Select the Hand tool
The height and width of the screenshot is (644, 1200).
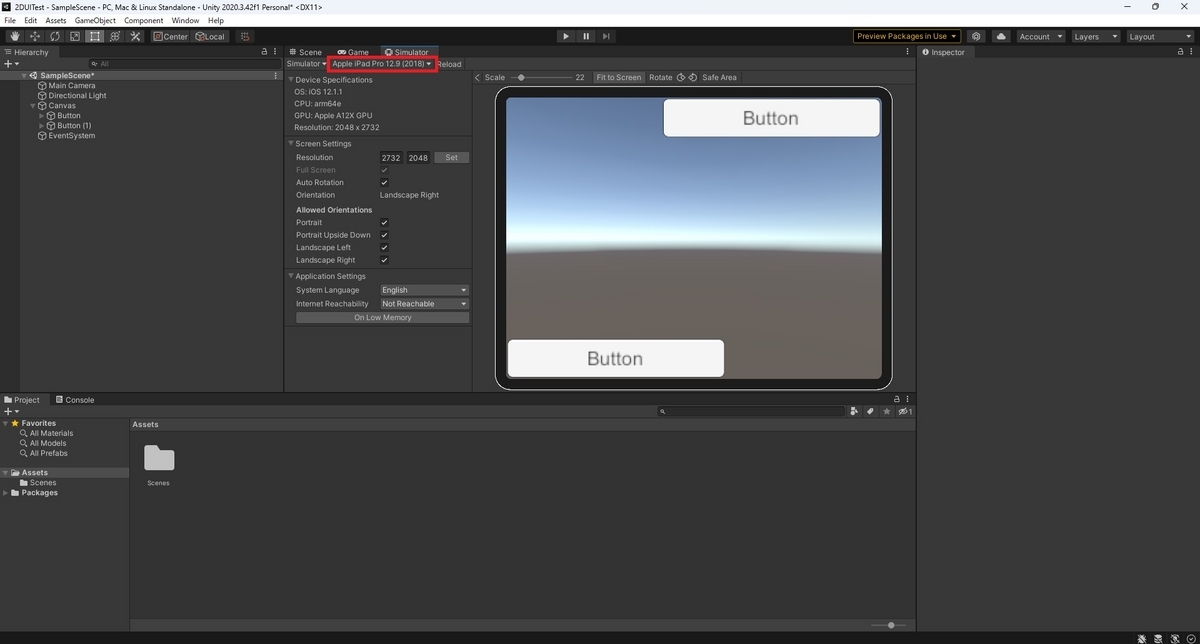tap(14, 36)
